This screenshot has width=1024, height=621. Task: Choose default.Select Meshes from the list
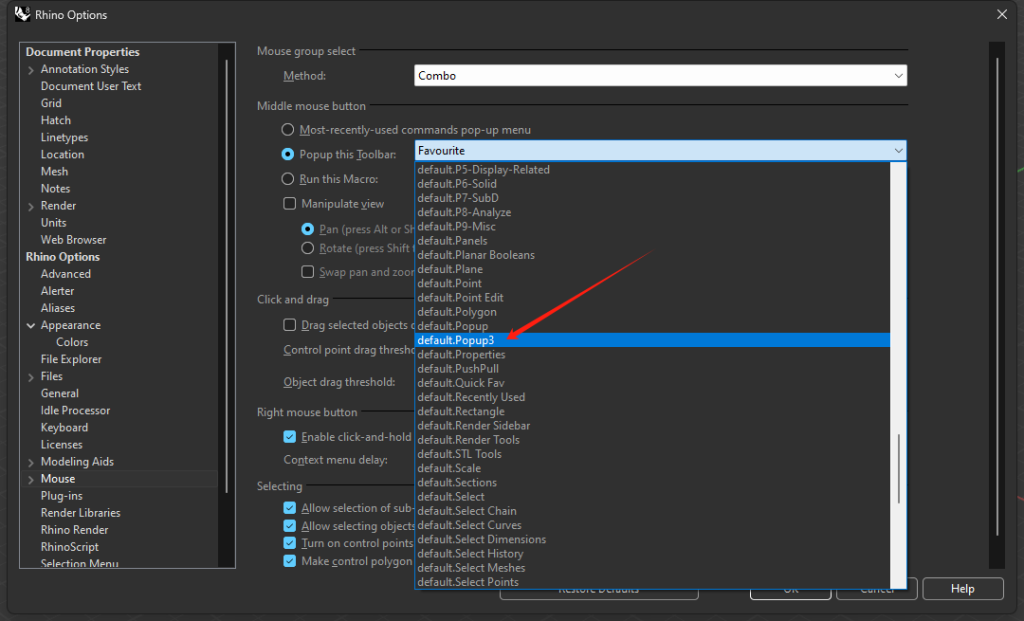652,567
